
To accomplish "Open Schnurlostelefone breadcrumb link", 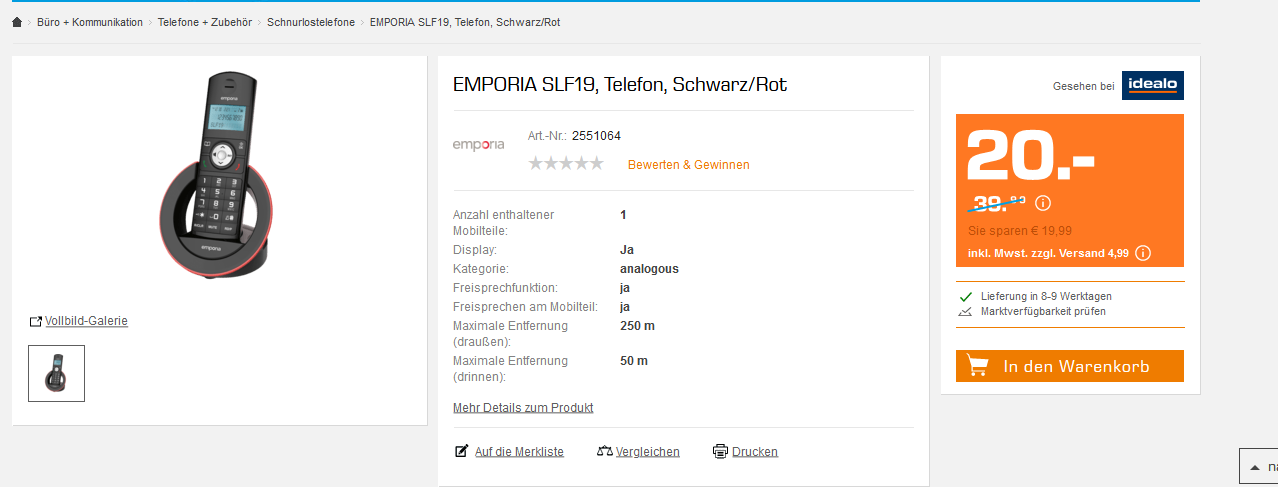I will click(x=311, y=22).
